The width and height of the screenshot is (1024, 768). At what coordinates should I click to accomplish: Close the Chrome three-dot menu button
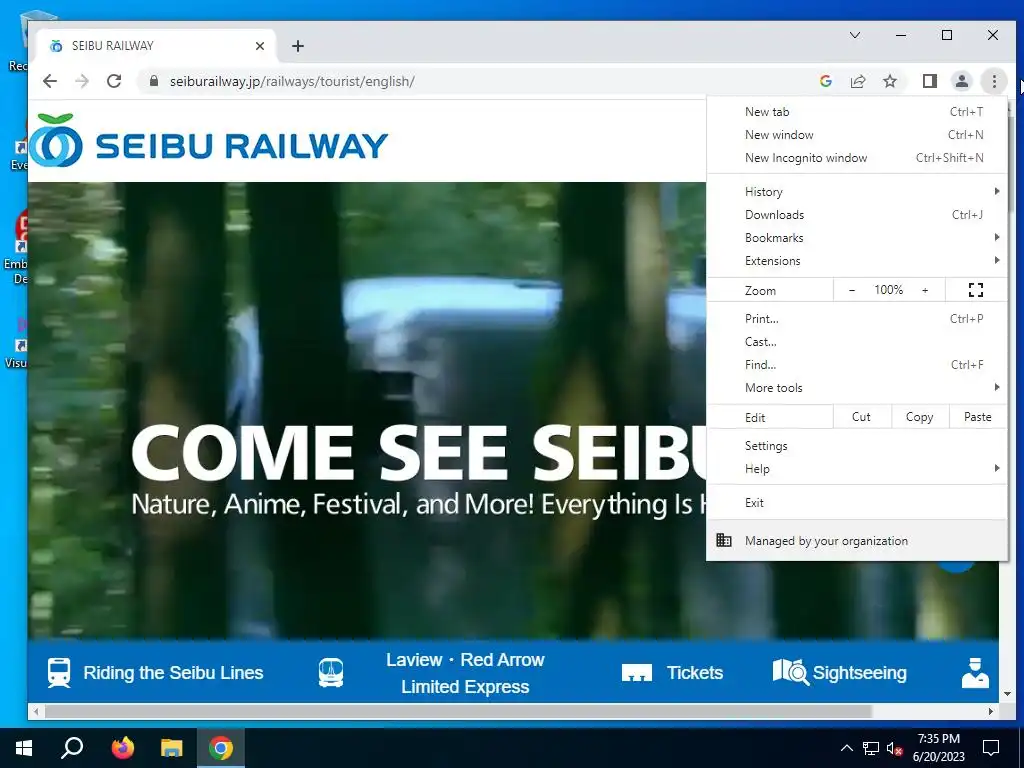coord(994,81)
